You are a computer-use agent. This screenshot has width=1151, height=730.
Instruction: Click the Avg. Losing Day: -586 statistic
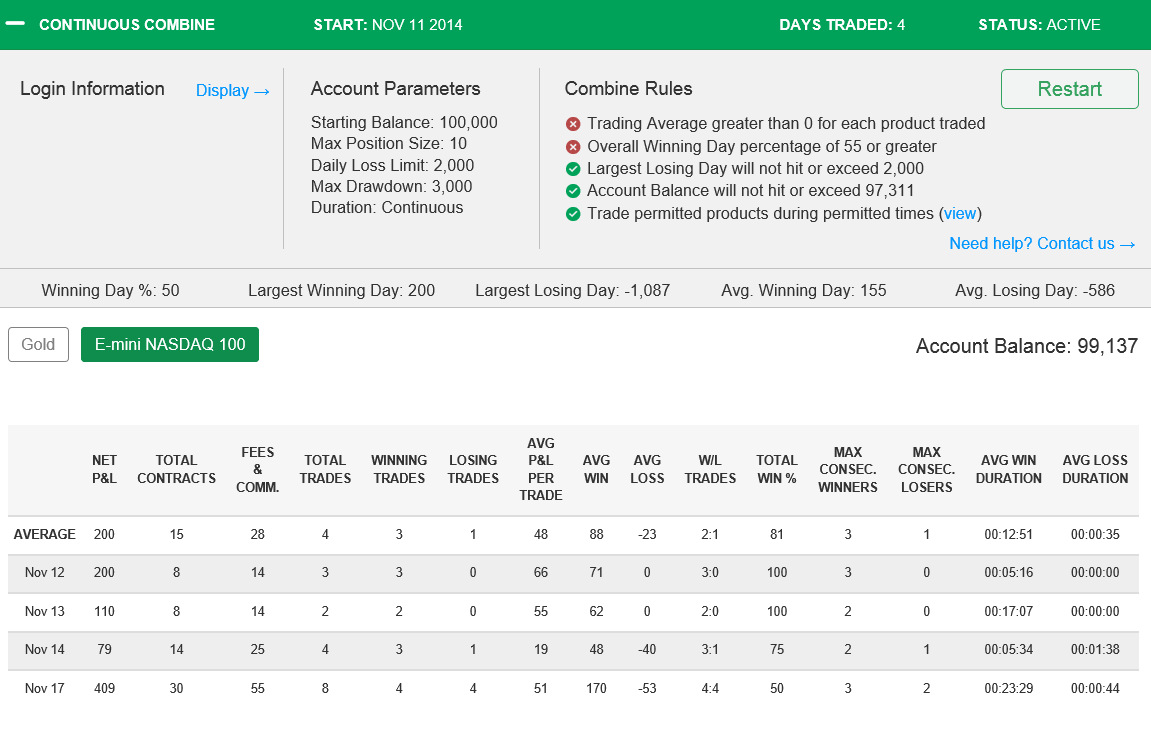pyautogui.click(x=1035, y=290)
